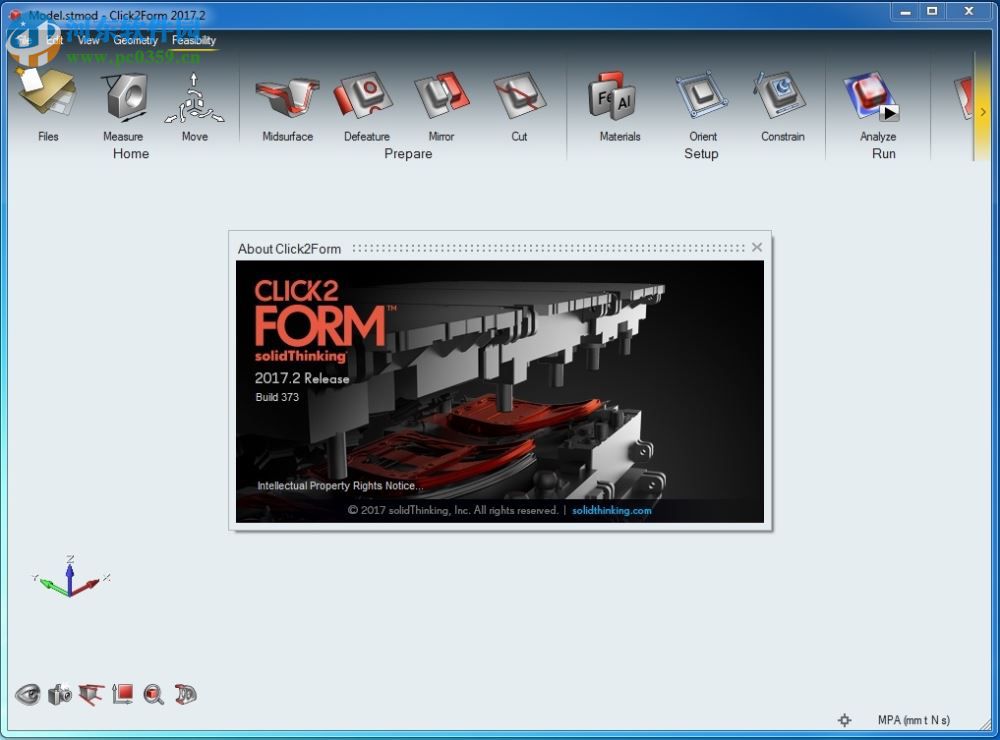The image size is (1000, 740).
Task: Activate the Cut tool
Action: pyautogui.click(x=519, y=97)
